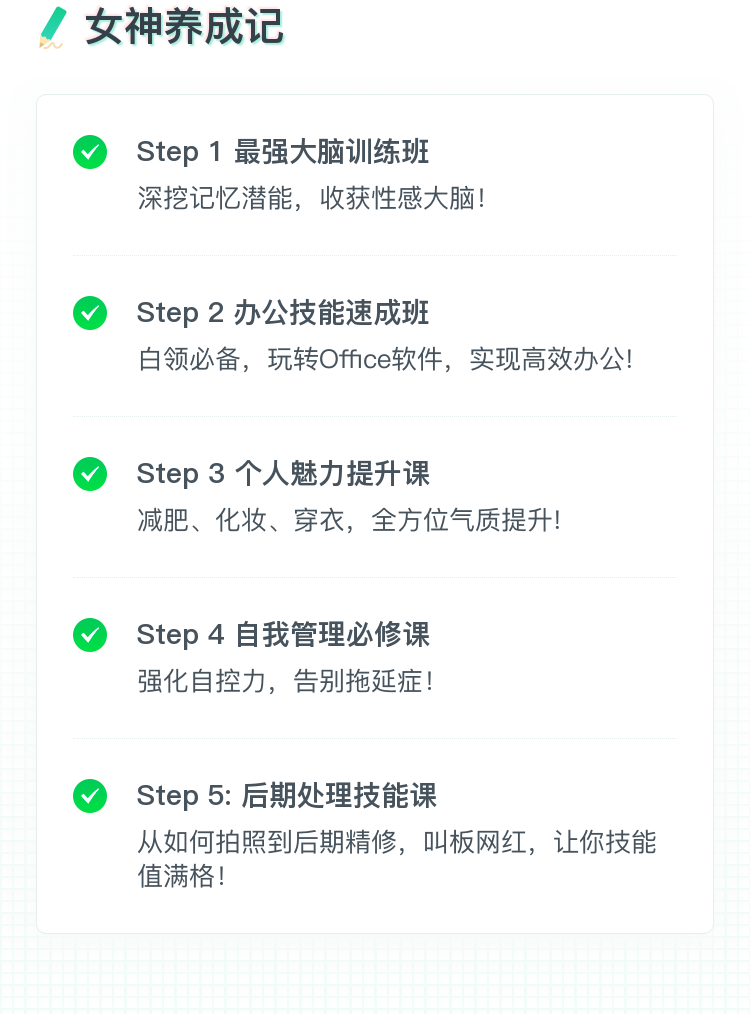
Task: Click description 强化自控力，告别拖延症
Action: pyautogui.click(x=285, y=681)
